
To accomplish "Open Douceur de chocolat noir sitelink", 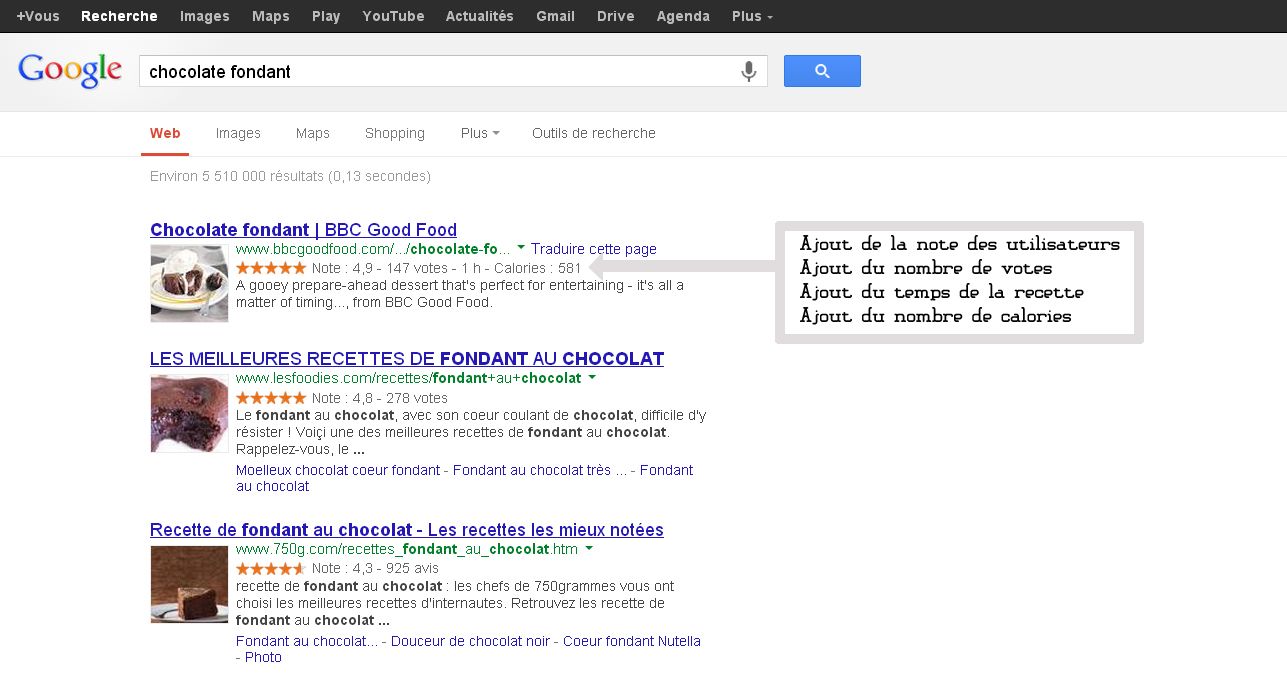I will pos(471,641).
